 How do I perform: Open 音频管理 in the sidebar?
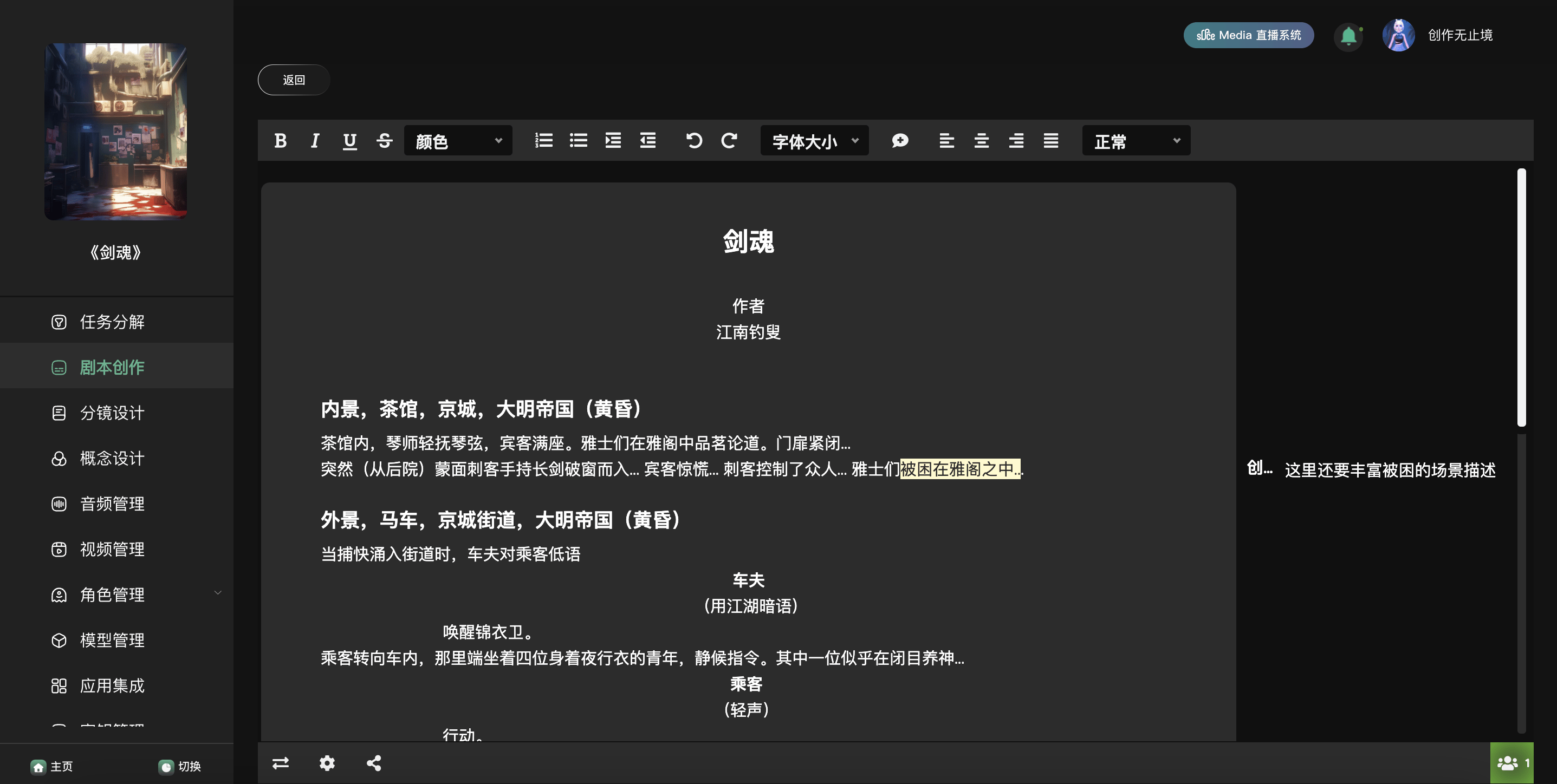click(116, 504)
